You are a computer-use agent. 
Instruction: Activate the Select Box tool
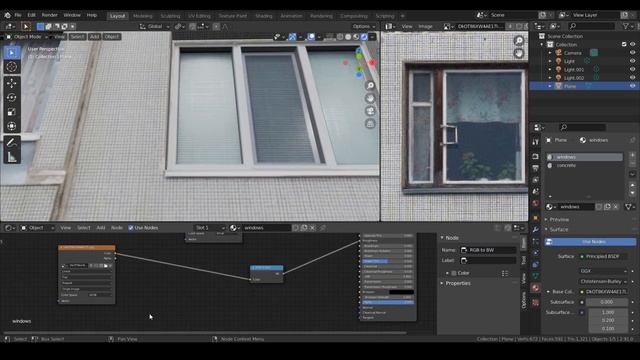click(11, 53)
